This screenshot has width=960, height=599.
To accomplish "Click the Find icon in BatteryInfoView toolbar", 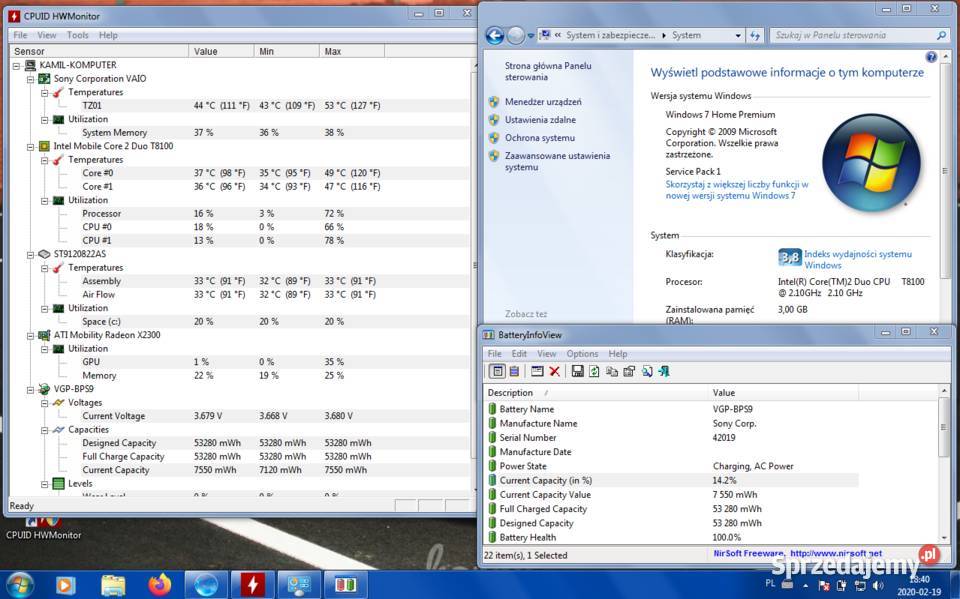I will pyautogui.click(x=647, y=371).
